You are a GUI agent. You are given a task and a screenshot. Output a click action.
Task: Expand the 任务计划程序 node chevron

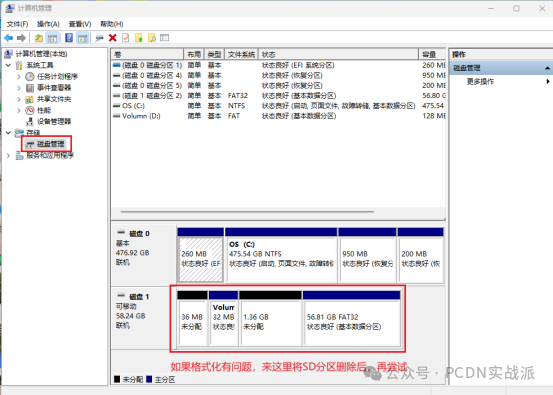click(x=19, y=77)
